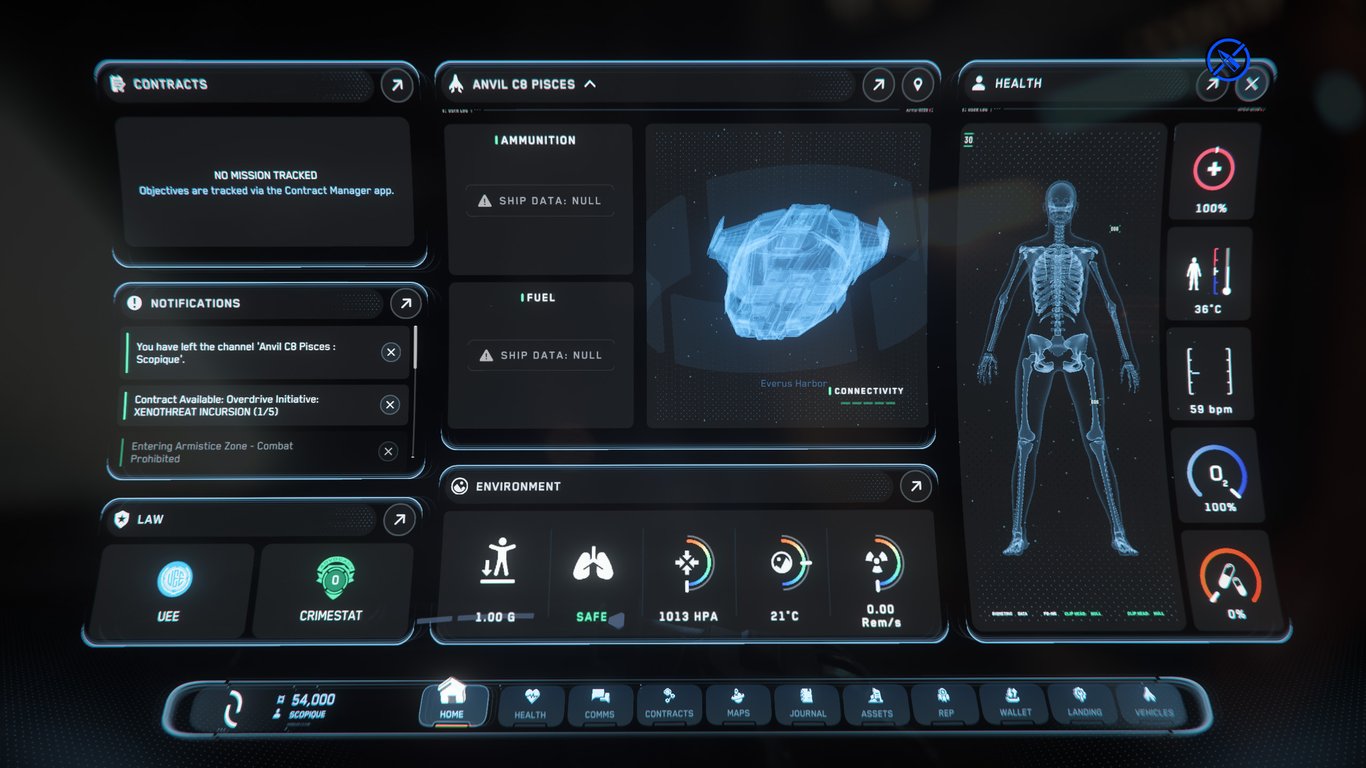The width and height of the screenshot is (1366, 768).
Task: Expand the Health panel arrow
Action: (1211, 85)
